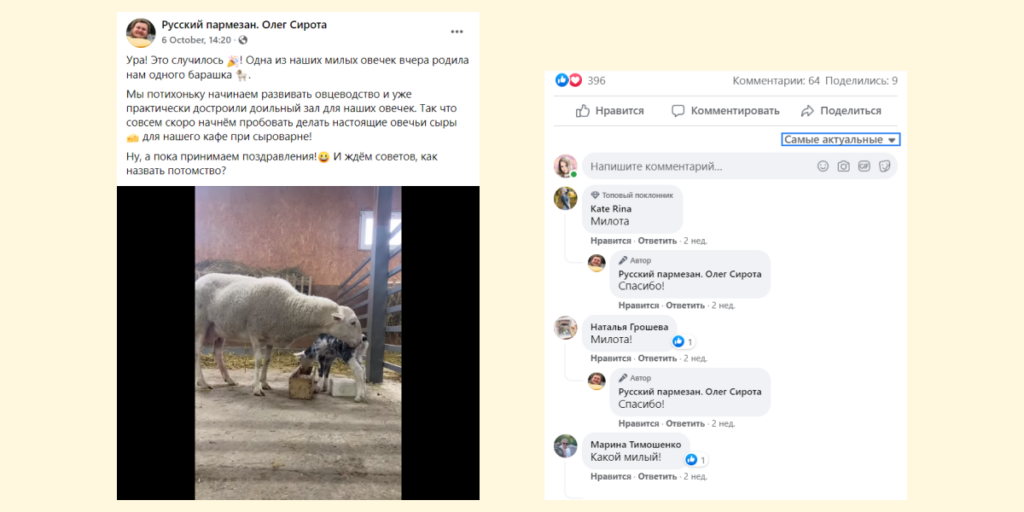Click Марина Тимошенко's avatar

566,446
